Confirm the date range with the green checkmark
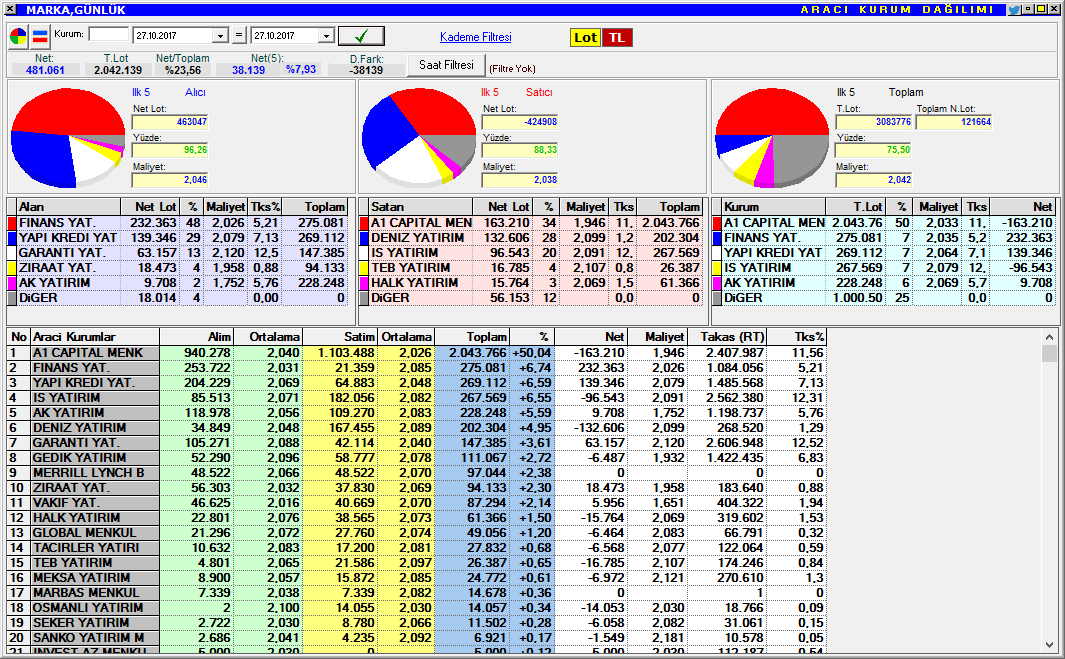 (361, 36)
